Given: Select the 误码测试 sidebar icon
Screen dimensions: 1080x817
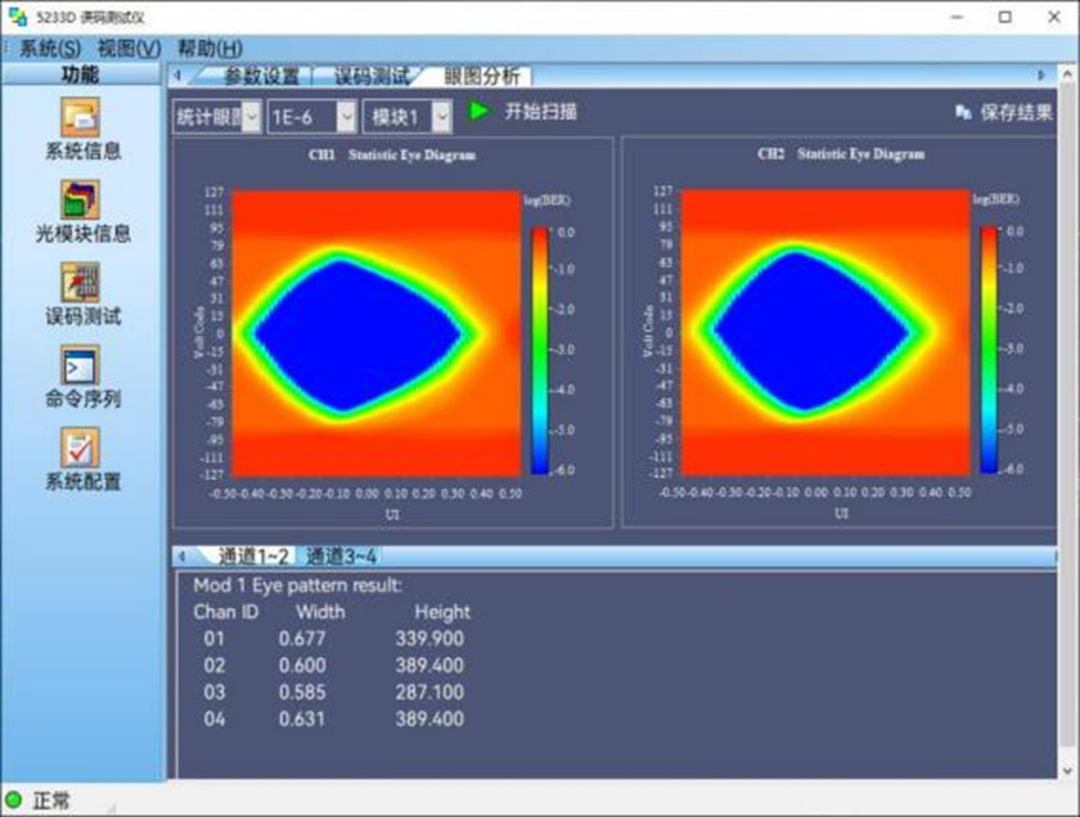Looking at the screenshot, I should click(x=81, y=283).
